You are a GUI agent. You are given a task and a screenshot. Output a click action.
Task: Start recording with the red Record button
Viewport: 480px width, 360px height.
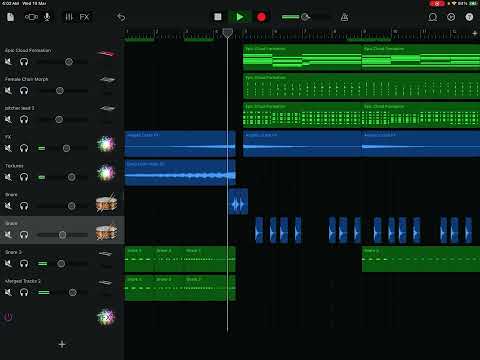click(261, 17)
